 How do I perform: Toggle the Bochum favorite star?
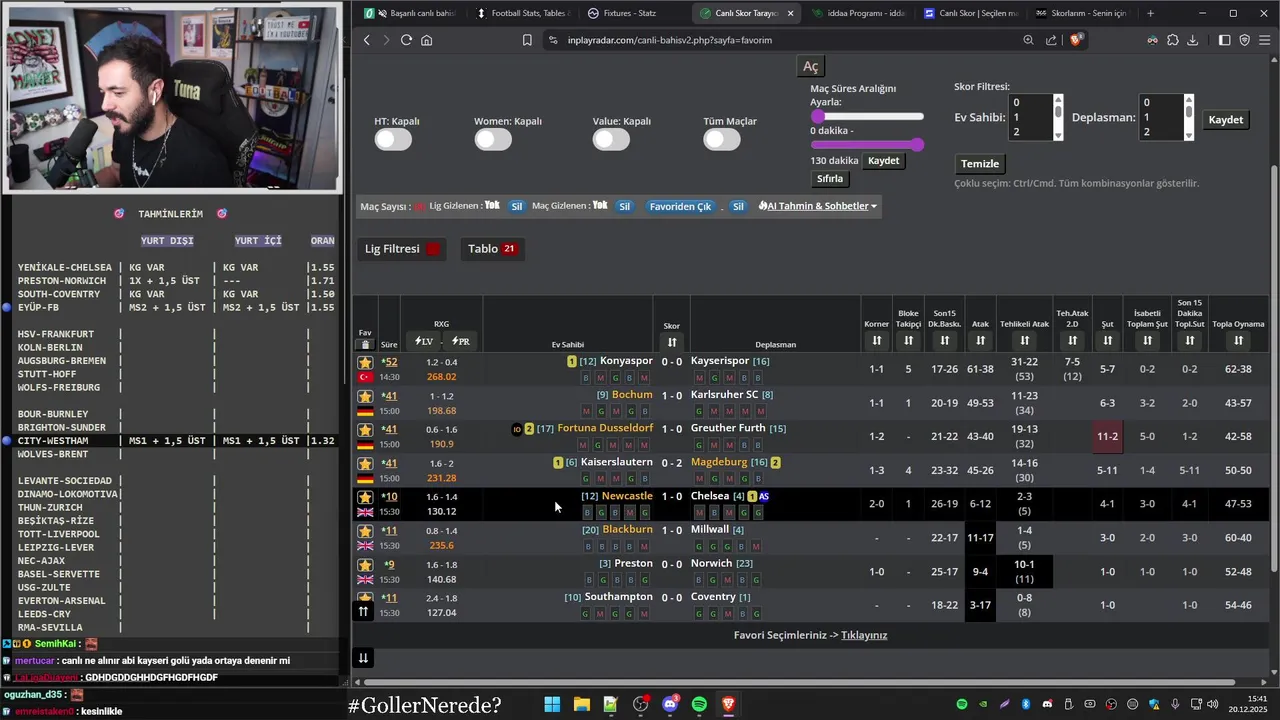pyautogui.click(x=365, y=396)
